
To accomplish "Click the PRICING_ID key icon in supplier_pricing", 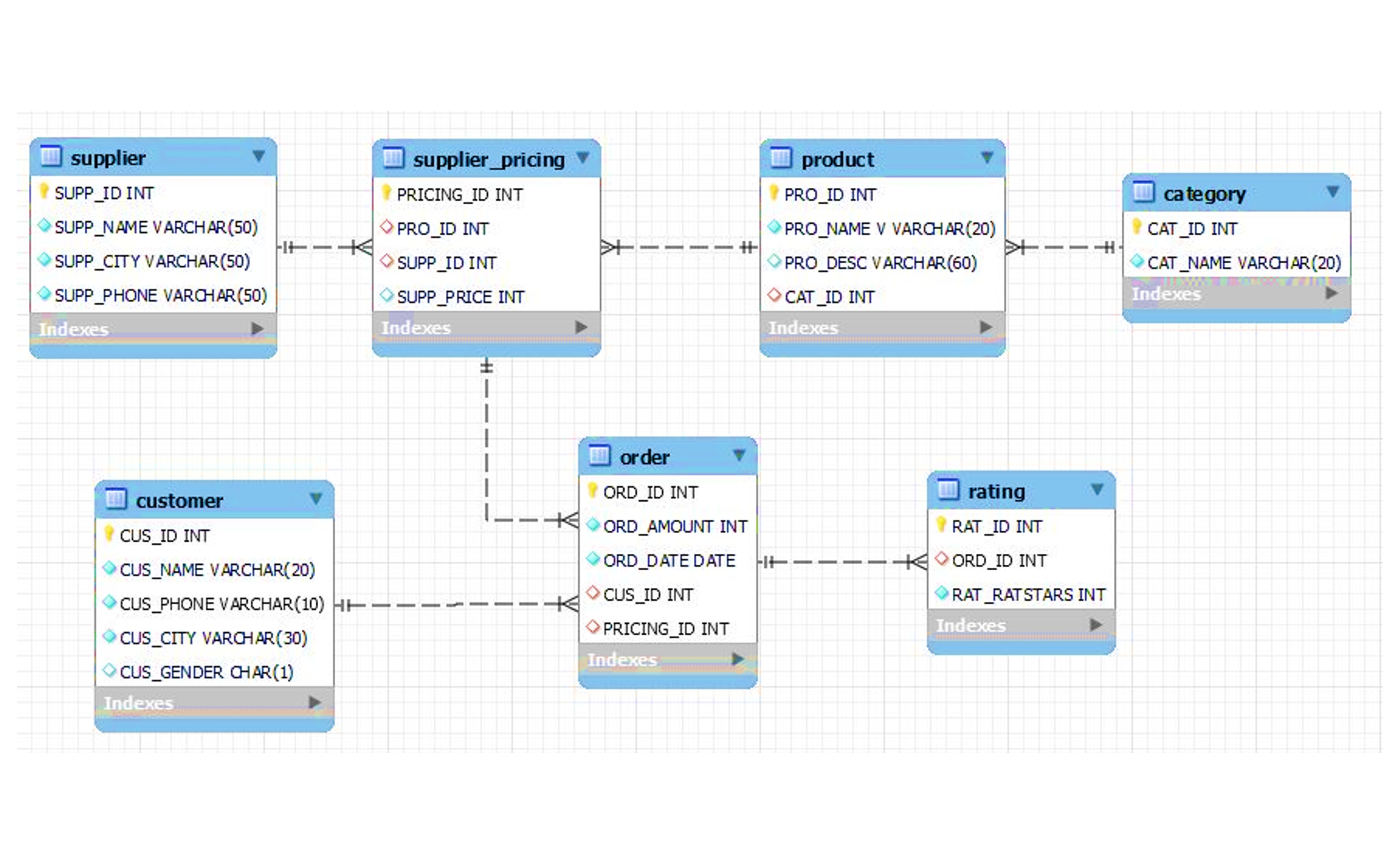I will [386, 193].
